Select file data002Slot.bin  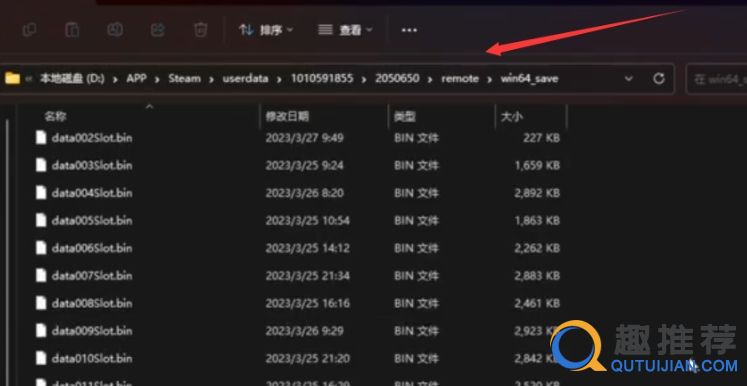tap(92, 138)
